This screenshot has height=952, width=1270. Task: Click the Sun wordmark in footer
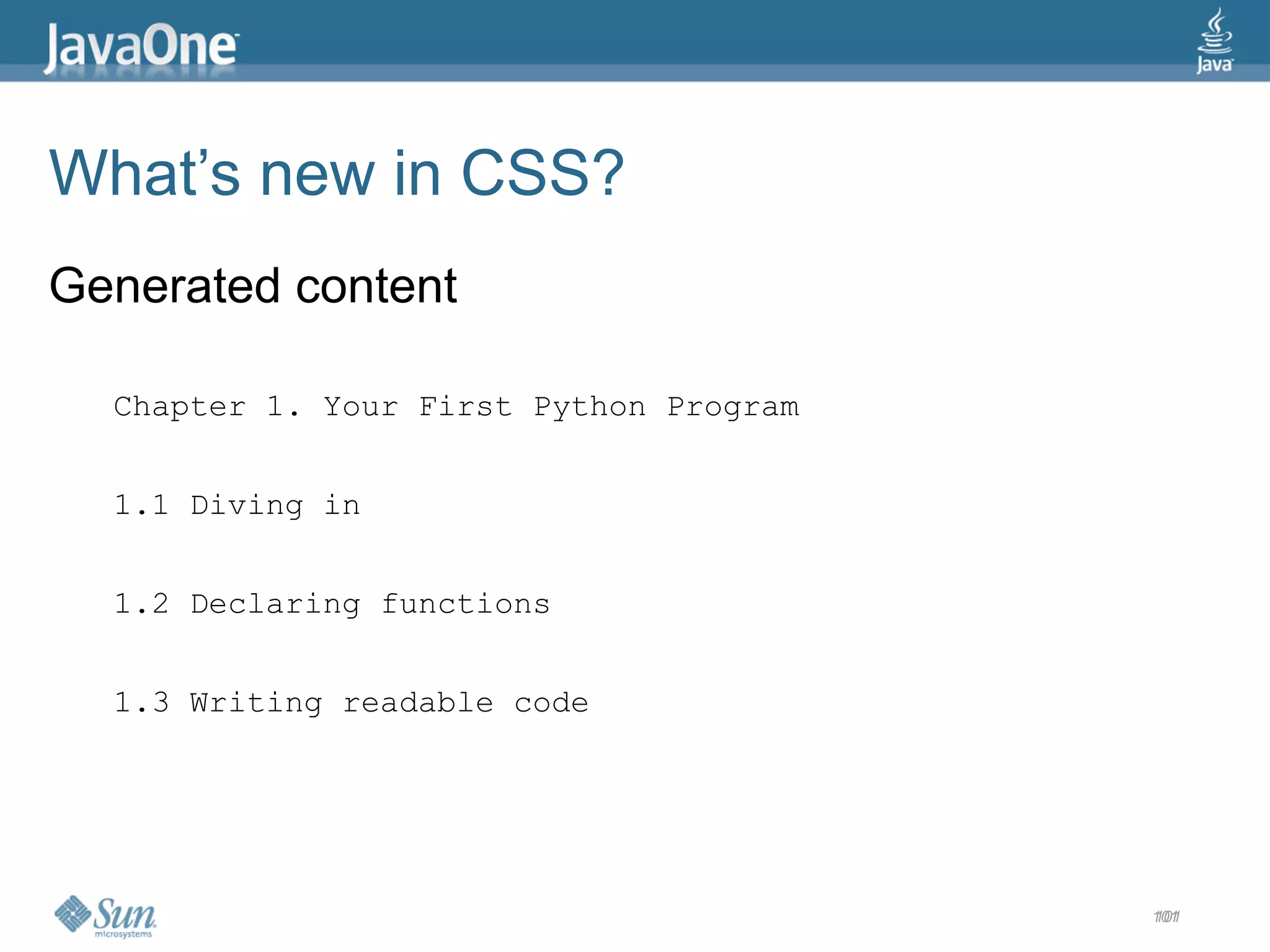click(x=125, y=913)
